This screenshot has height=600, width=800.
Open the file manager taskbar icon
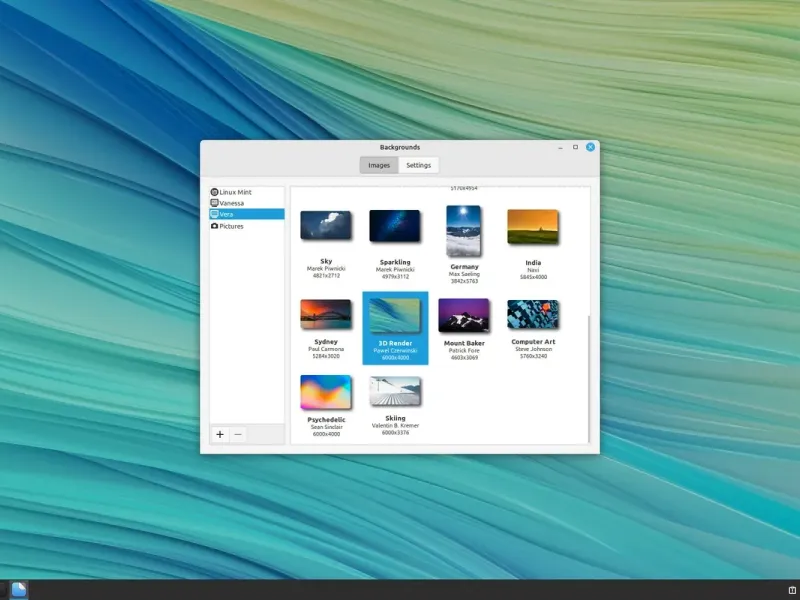(x=19, y=590)
